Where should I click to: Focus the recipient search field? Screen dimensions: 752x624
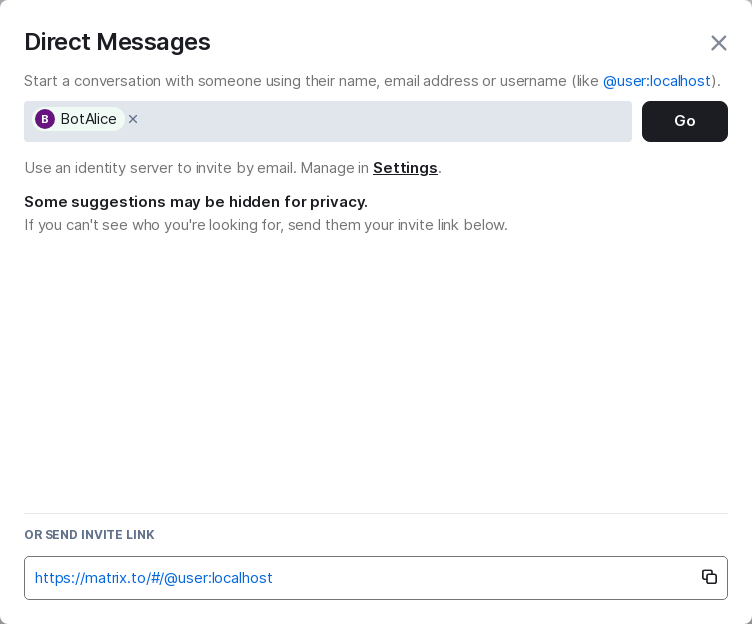[x=385, y=121]
